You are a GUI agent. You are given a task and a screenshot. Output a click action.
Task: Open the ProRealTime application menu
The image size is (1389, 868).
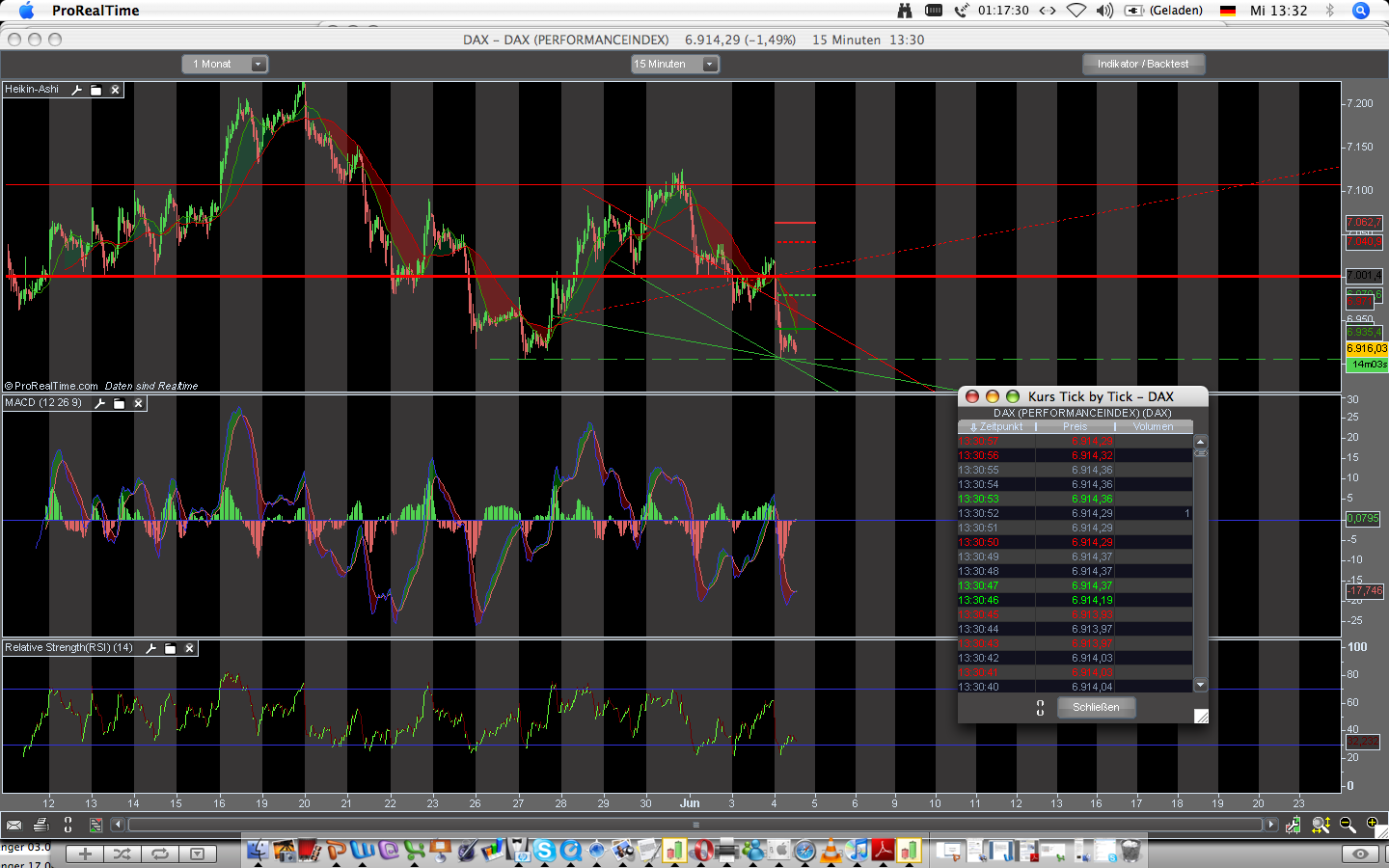(x=95, y=11)
